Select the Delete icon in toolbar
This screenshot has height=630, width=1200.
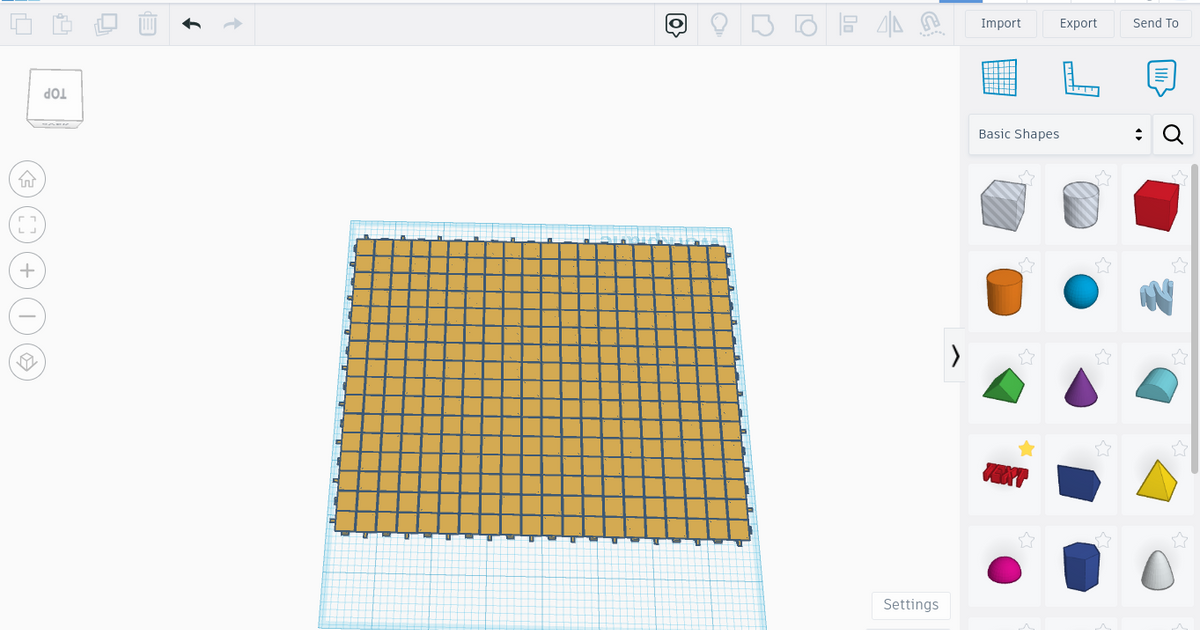point(147,23)
